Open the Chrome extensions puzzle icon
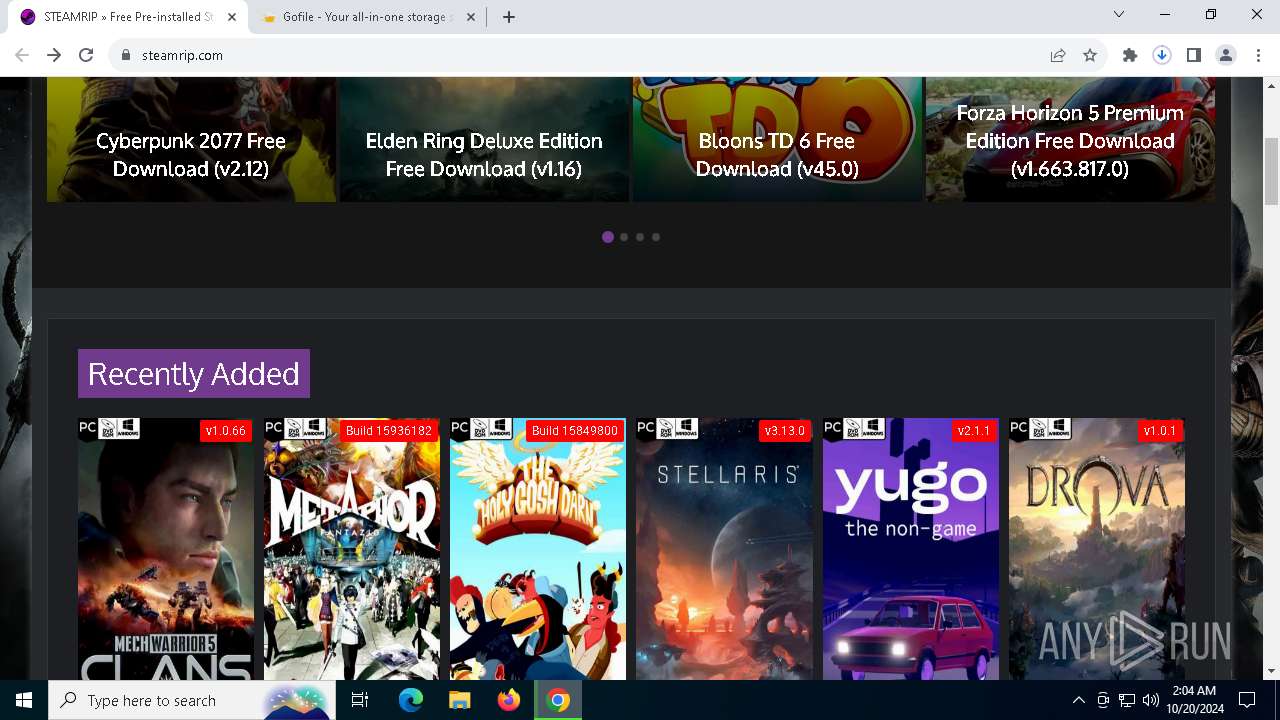The width and height of the screenshot is (1280, 720). pyautogui.click(x=1130, y=55)
